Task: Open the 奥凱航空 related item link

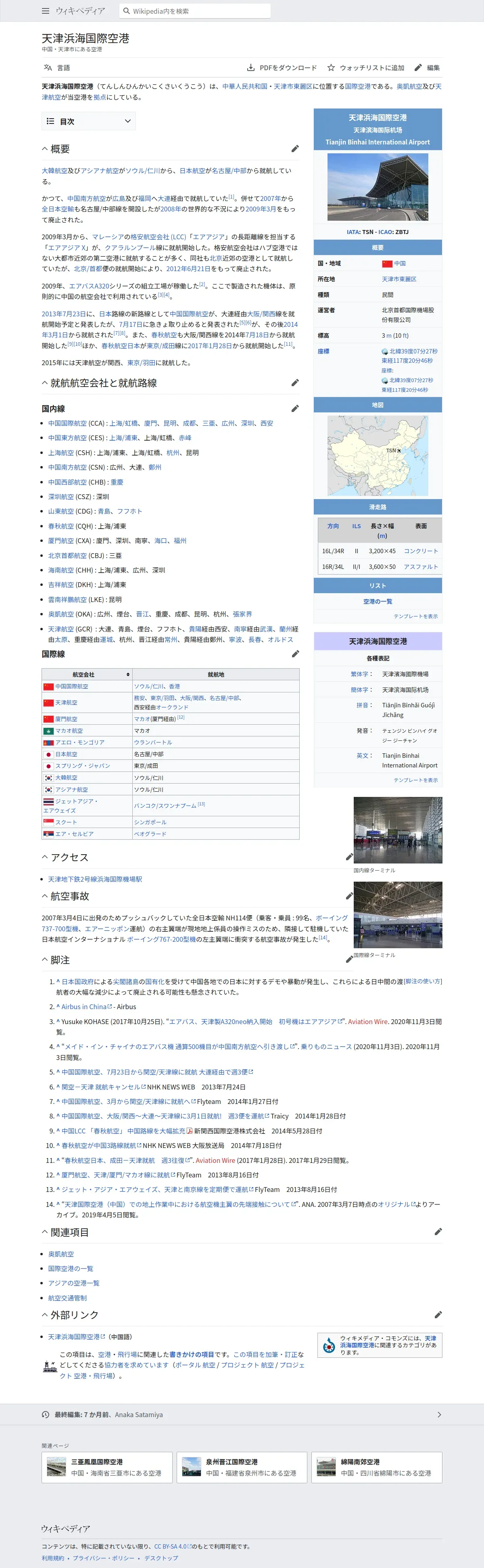Action: pyautogui.click(x=61, y=1254)
